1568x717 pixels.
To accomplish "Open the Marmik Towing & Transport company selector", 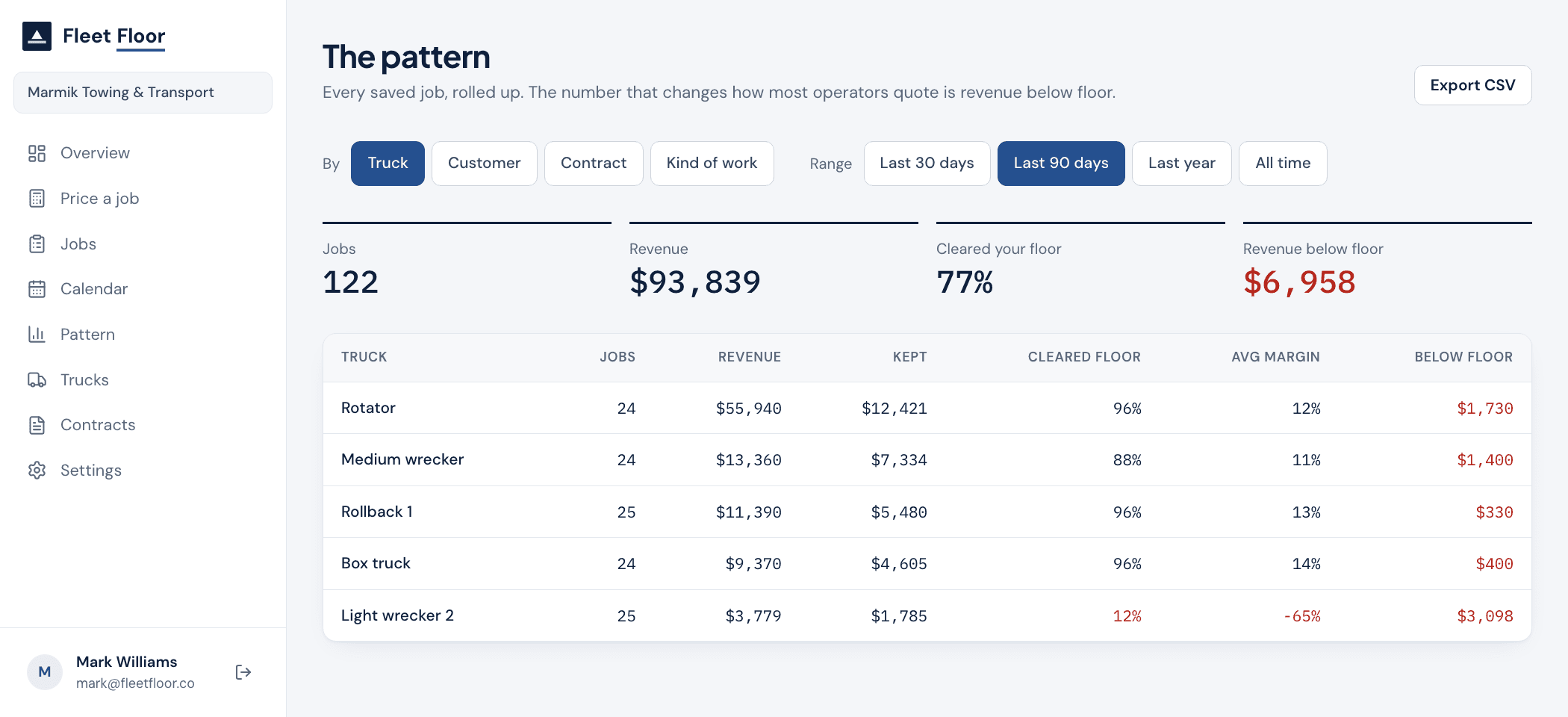I will [143, 93].
